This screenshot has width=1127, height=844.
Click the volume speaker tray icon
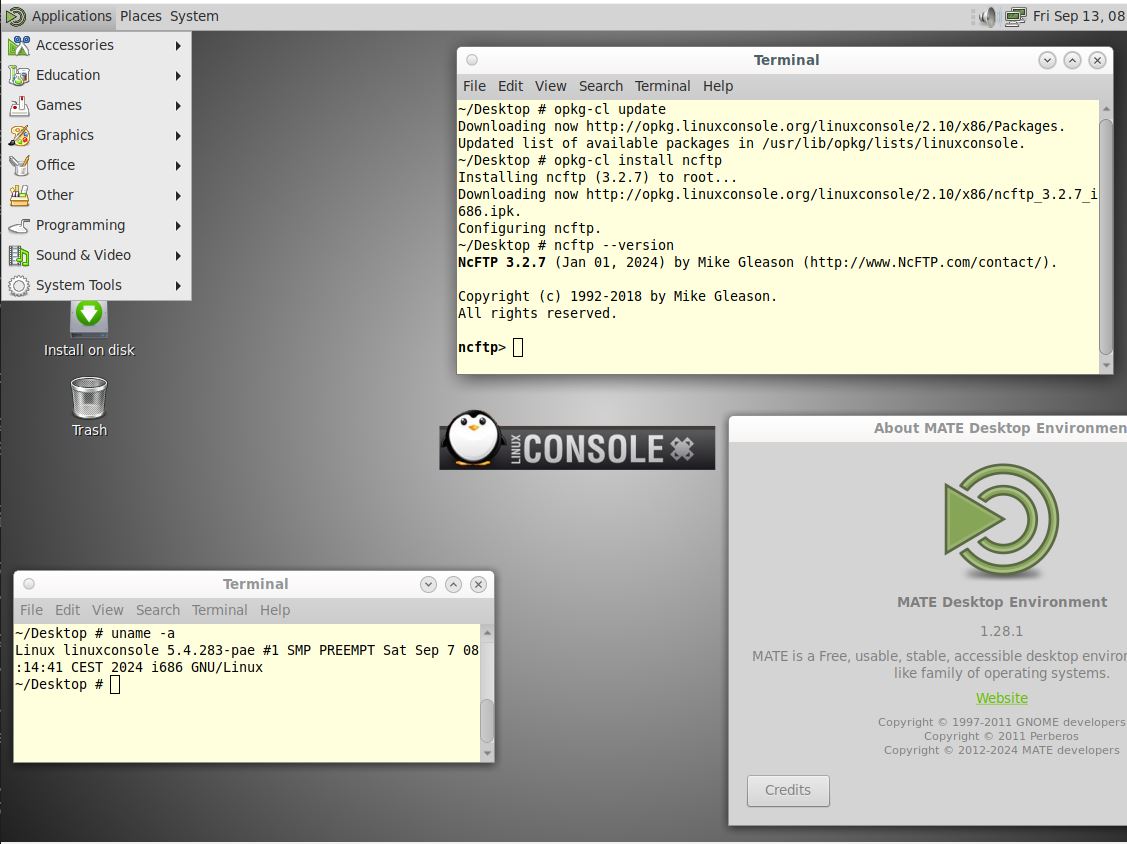pyautogui.click(x=988, y=17)
